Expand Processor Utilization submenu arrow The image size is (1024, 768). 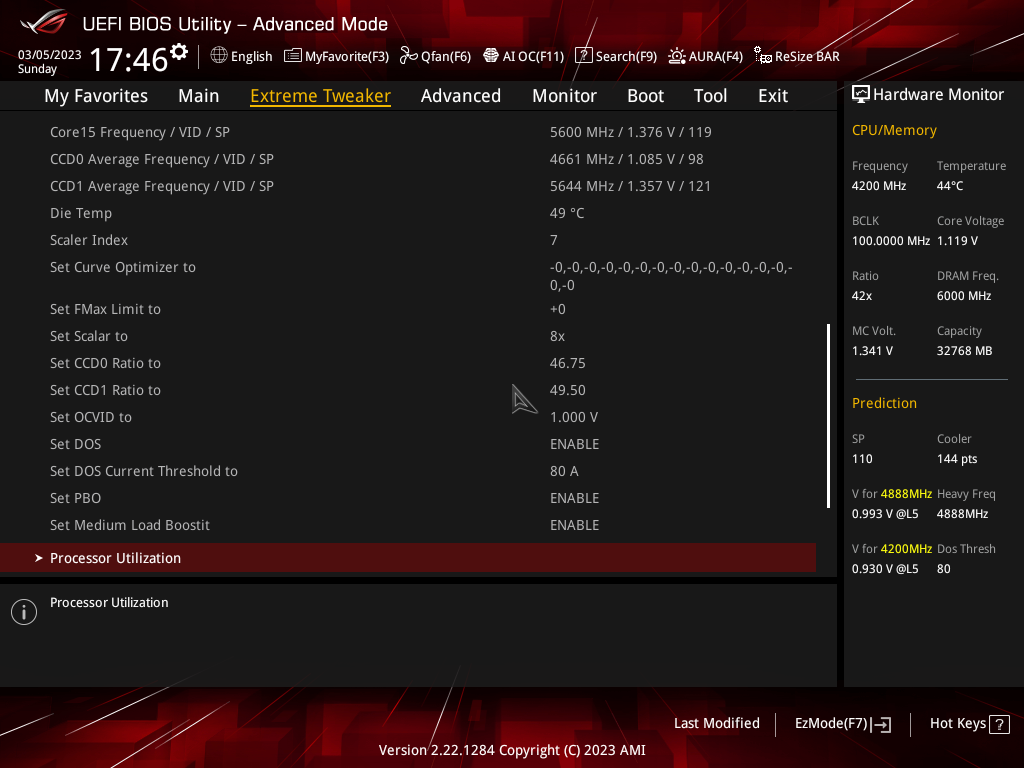click(x=39, y=558)
